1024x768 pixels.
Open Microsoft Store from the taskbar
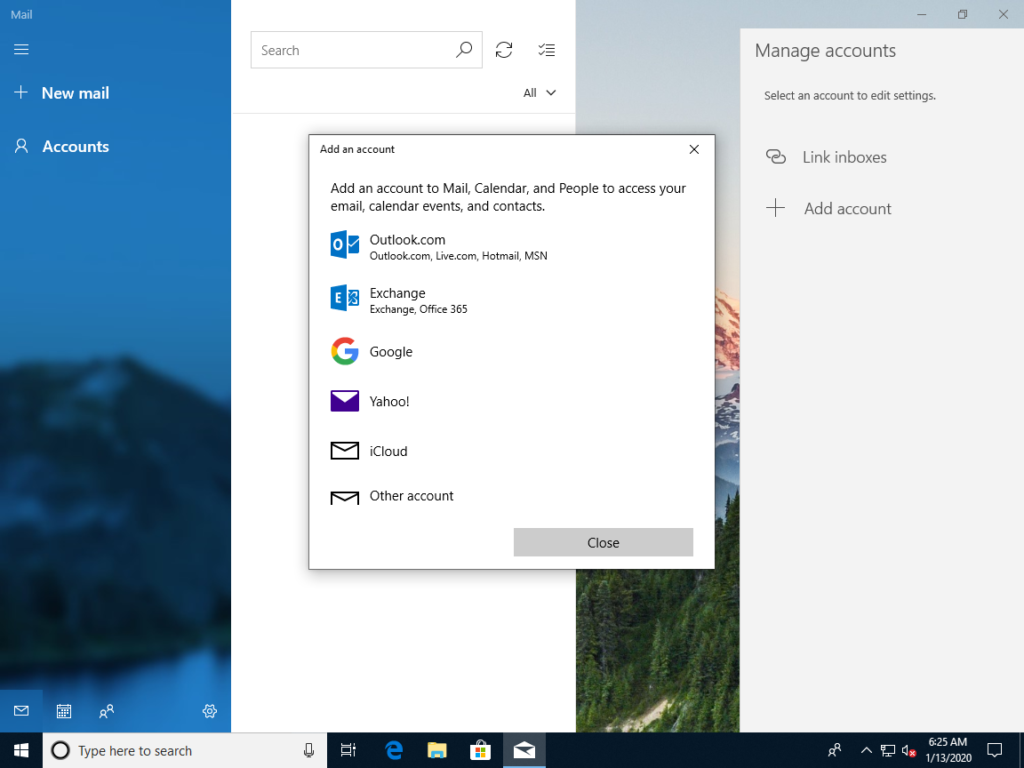(480, 750)
